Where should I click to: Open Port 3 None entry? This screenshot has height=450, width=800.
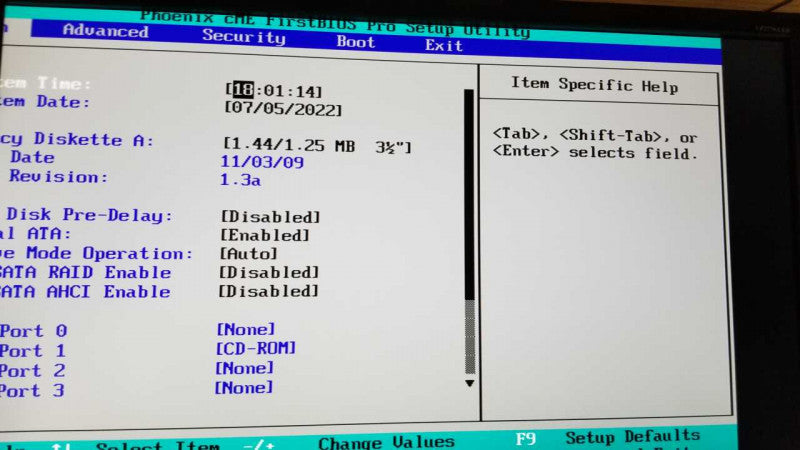(x=244, y=388)
